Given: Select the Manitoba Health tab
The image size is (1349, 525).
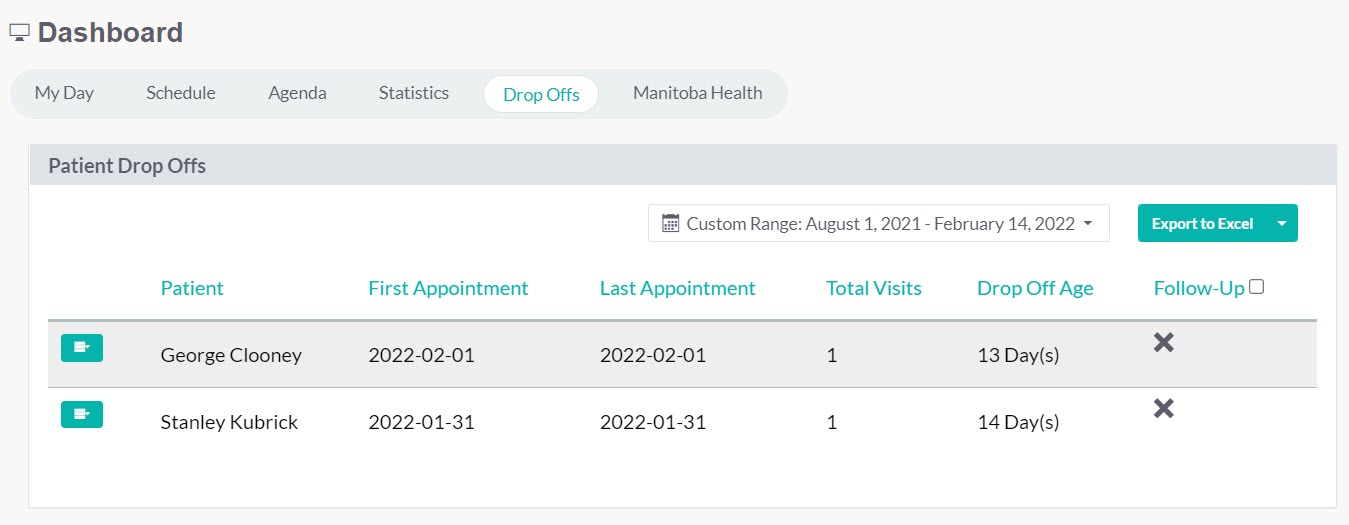Looking at the screenshot, I should [698, 93].
